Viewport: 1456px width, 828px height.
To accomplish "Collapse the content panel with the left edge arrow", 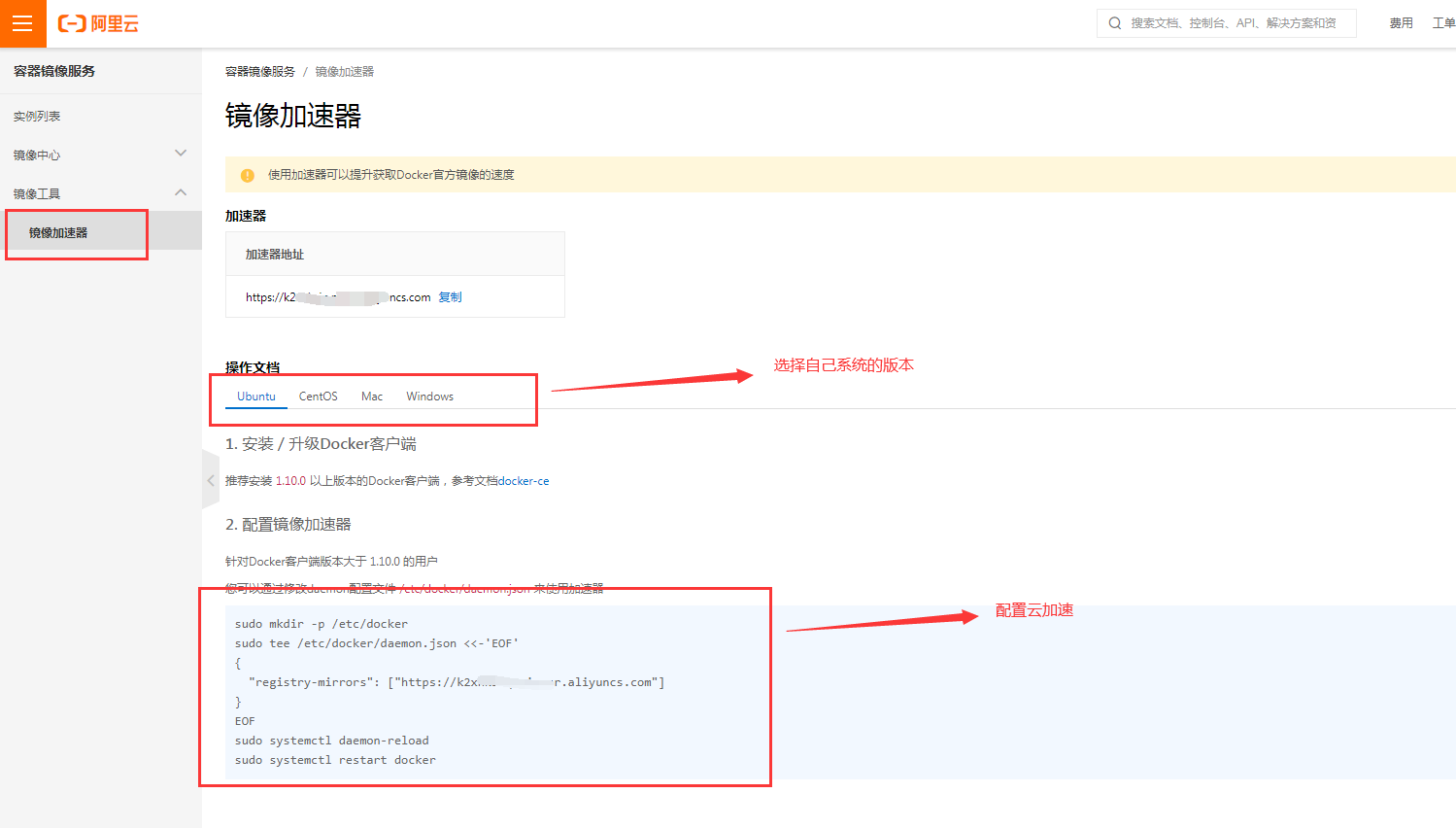I will tap(210, 479).
